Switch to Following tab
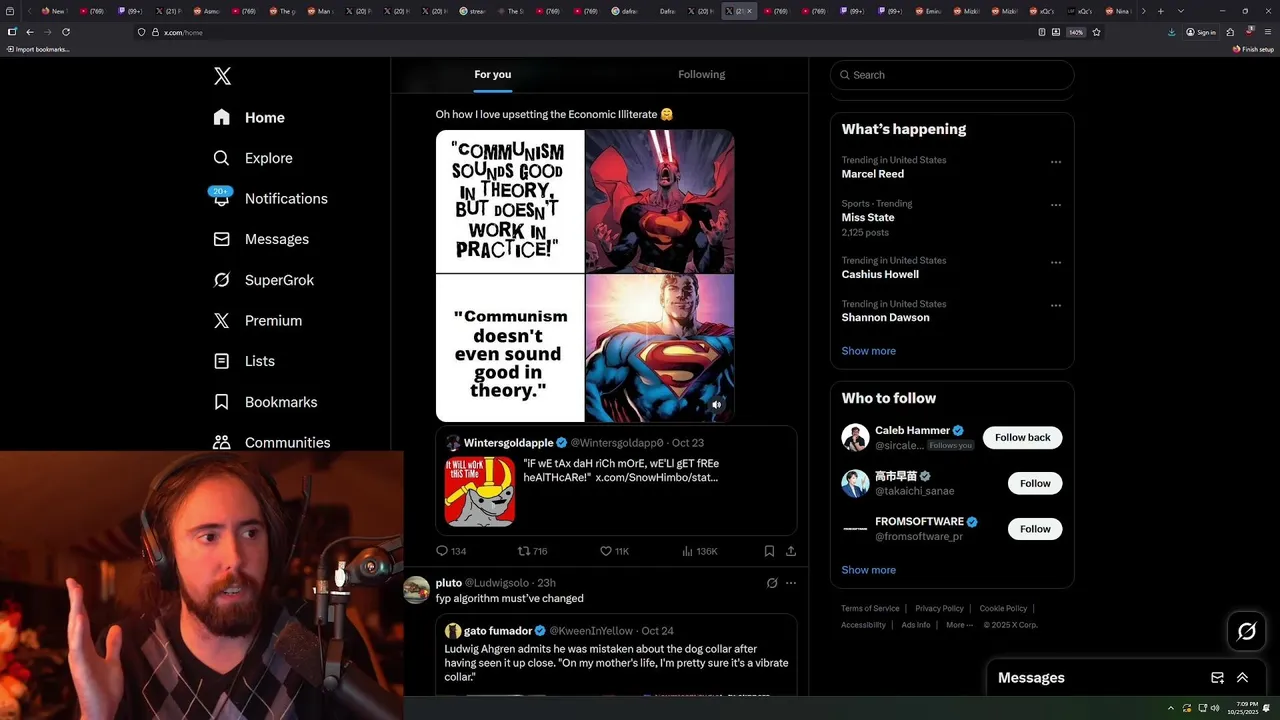 [701, 74]
